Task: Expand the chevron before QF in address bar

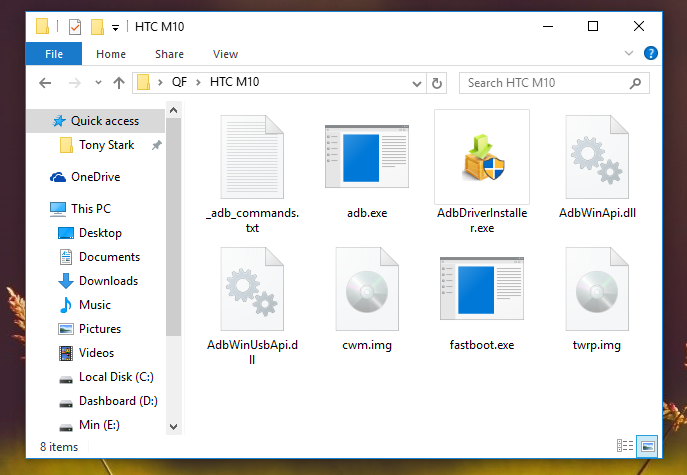Action: click(160, 82)
